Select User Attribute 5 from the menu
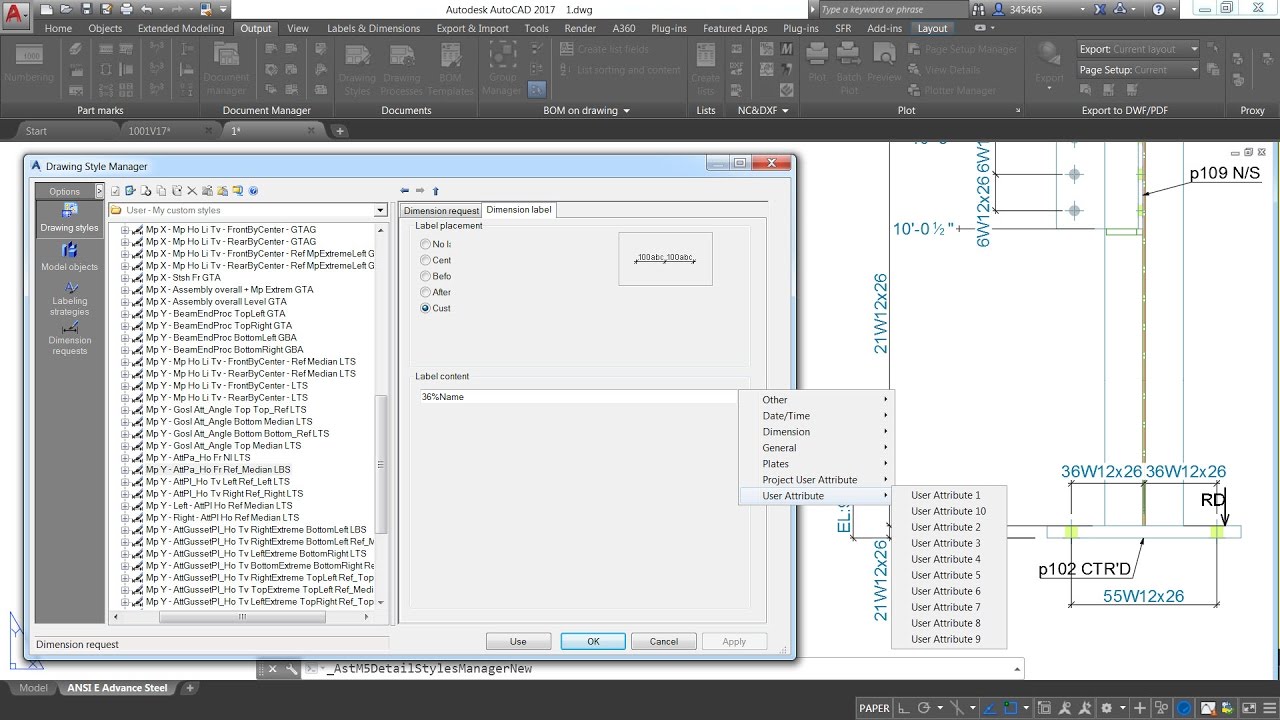The height and width of the screenshot is (720, 1280). tap(945, 575)
